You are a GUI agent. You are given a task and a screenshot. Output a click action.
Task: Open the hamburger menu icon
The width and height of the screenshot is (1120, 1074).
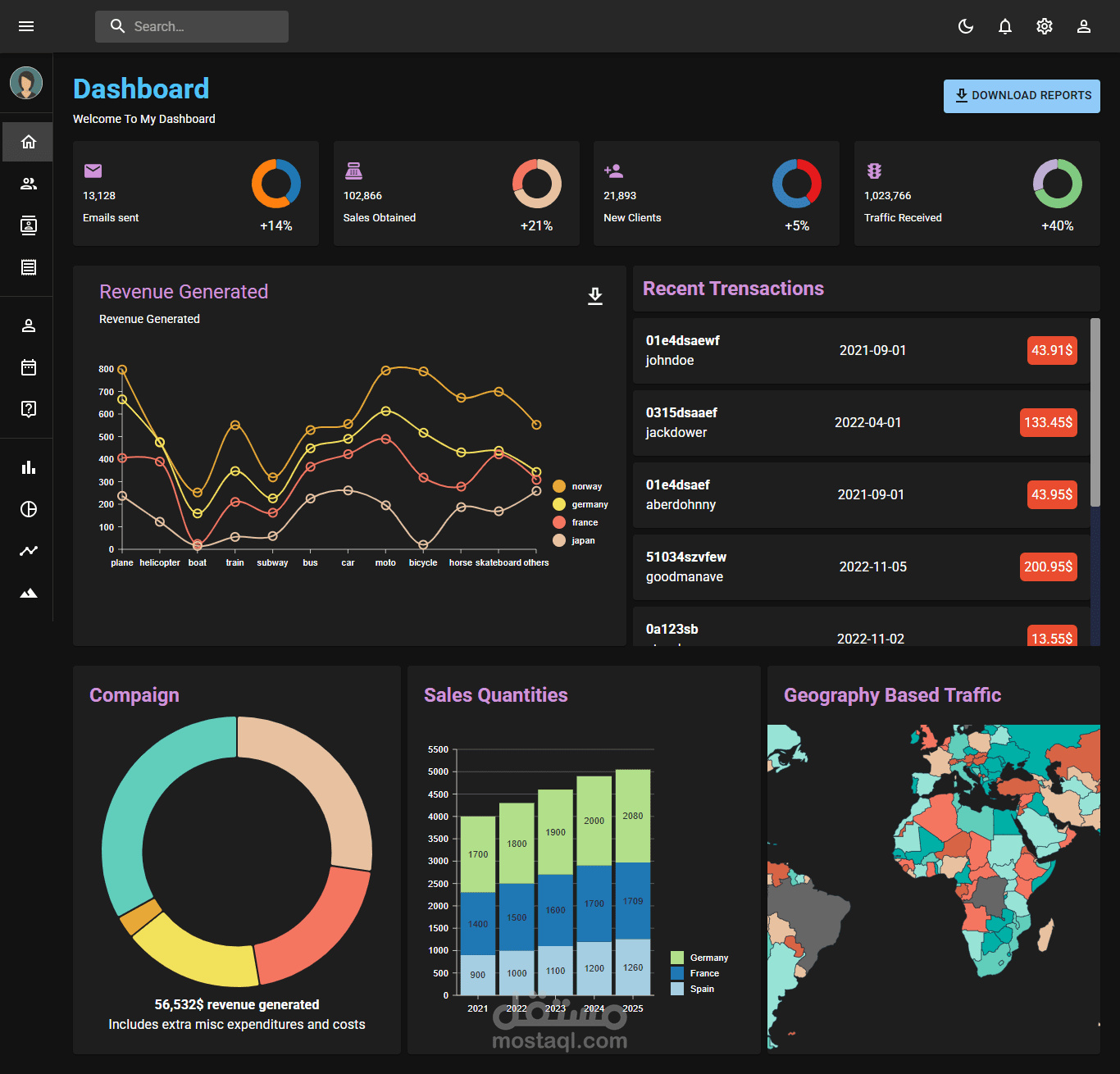click(x=26, y=26)
